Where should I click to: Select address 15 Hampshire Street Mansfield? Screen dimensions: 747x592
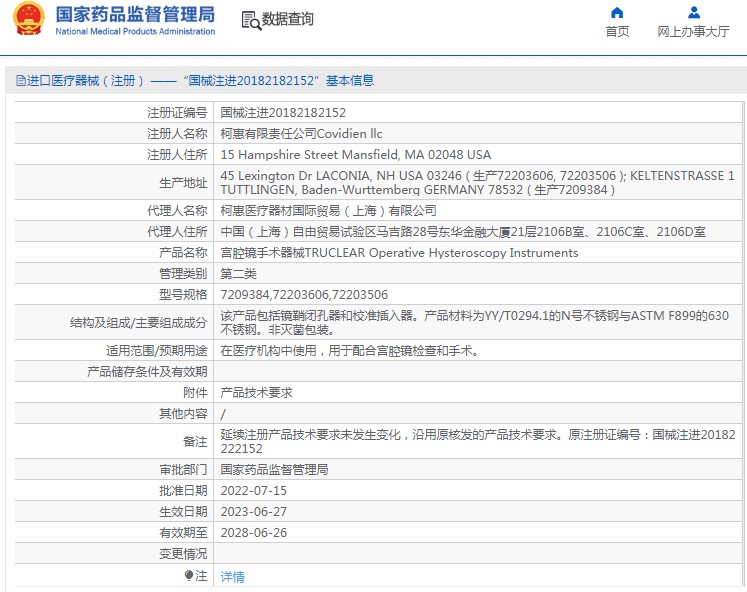(x=355, y=154)
